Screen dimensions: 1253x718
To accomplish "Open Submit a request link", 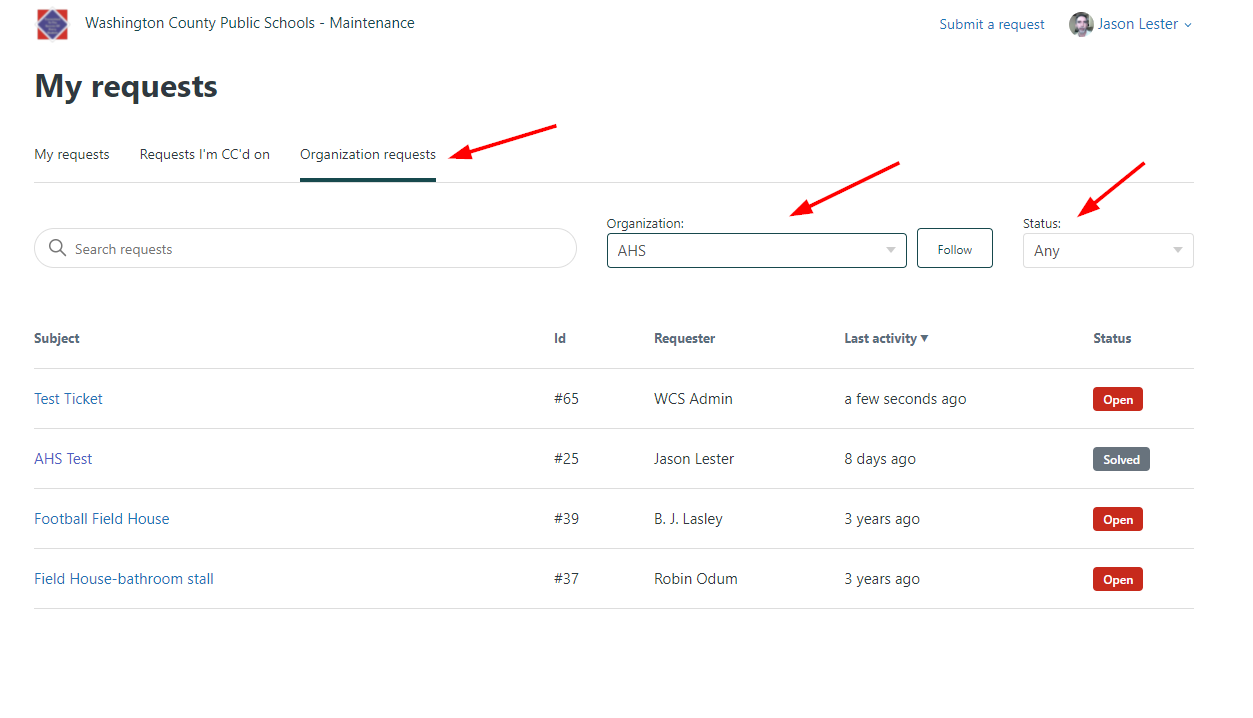I will (x=992, y=24).
